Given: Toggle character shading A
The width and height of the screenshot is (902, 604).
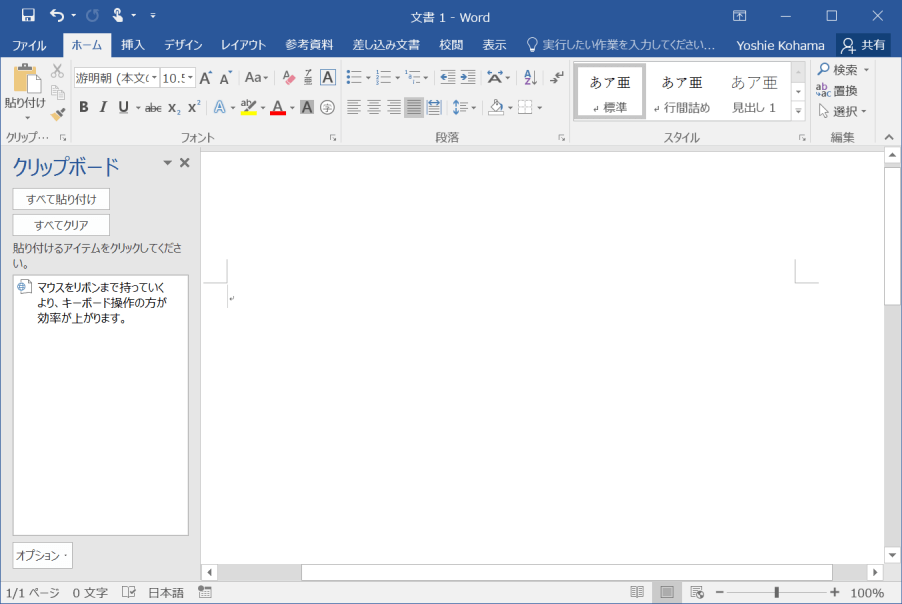Looking at the screenshot, I should click(307, 107).
